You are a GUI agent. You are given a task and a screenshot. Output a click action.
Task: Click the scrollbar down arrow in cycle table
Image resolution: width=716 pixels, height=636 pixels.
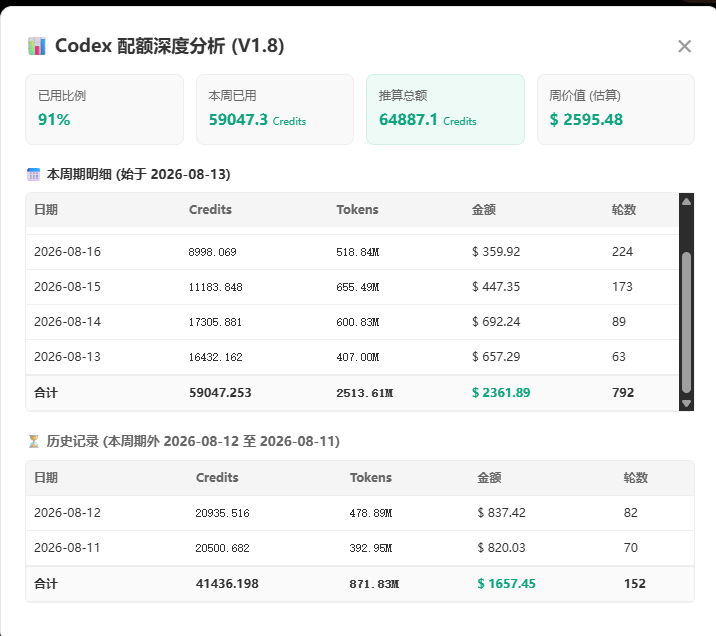click(x=686, y=404)
